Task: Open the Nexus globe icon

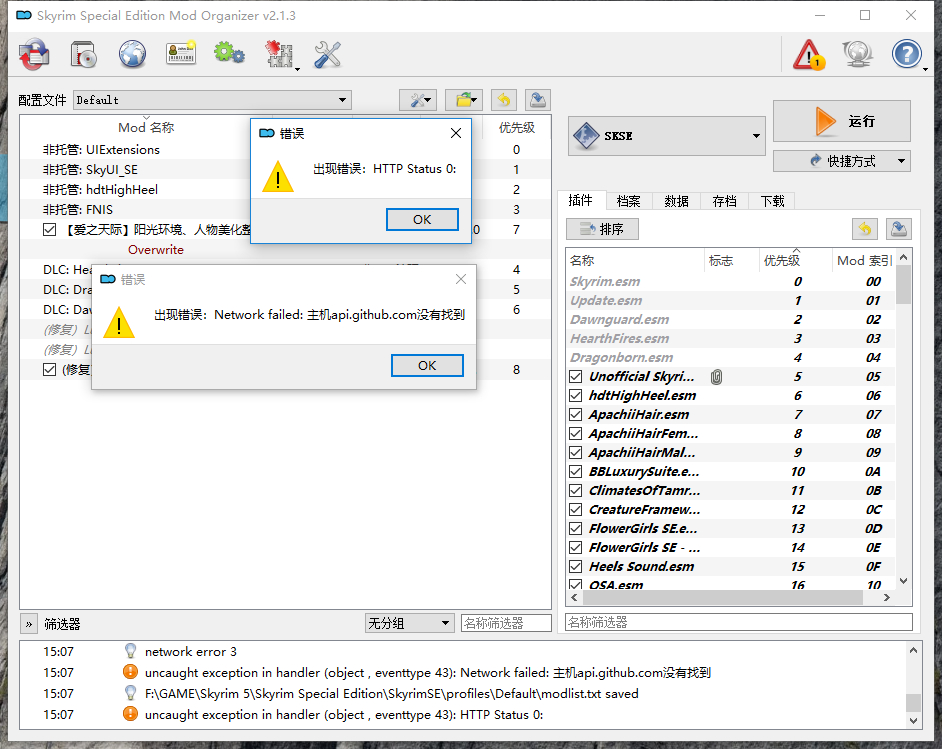Action: (132, 54)
